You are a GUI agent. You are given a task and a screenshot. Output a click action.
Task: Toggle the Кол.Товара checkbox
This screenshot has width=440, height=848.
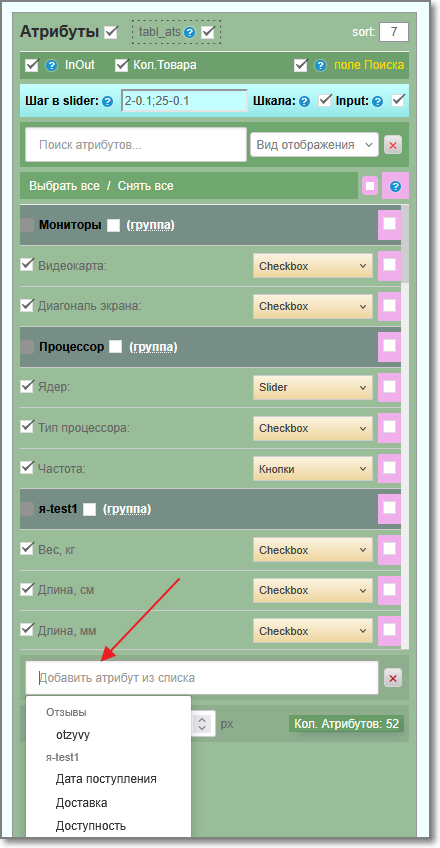[122, 65]
